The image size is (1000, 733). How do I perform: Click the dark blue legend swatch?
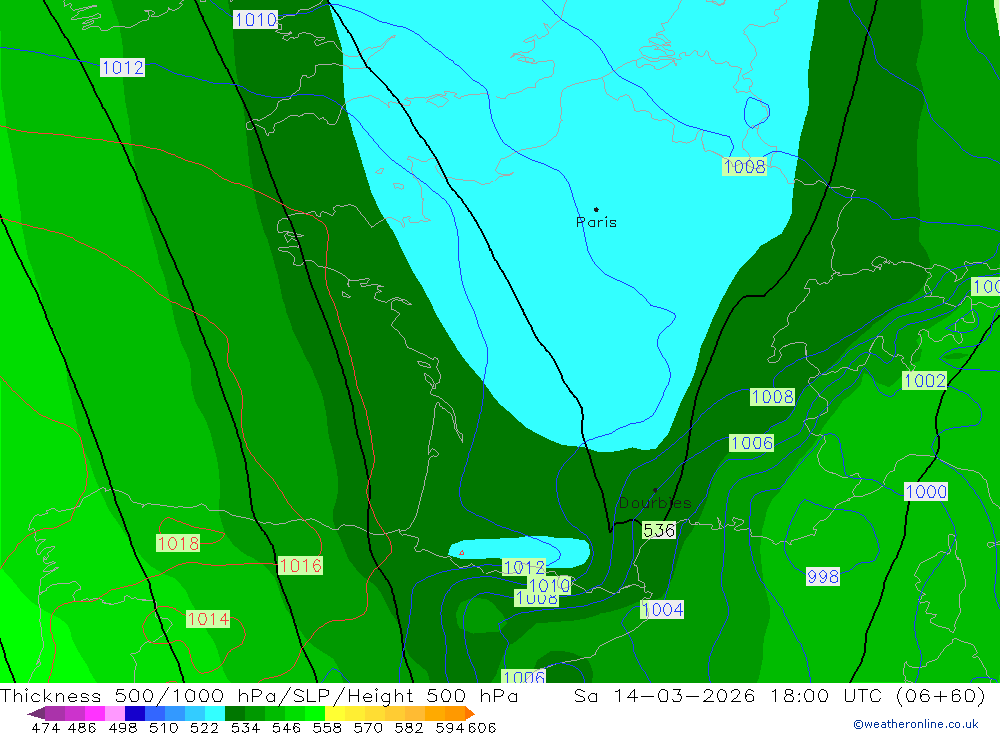coord(135,713)
